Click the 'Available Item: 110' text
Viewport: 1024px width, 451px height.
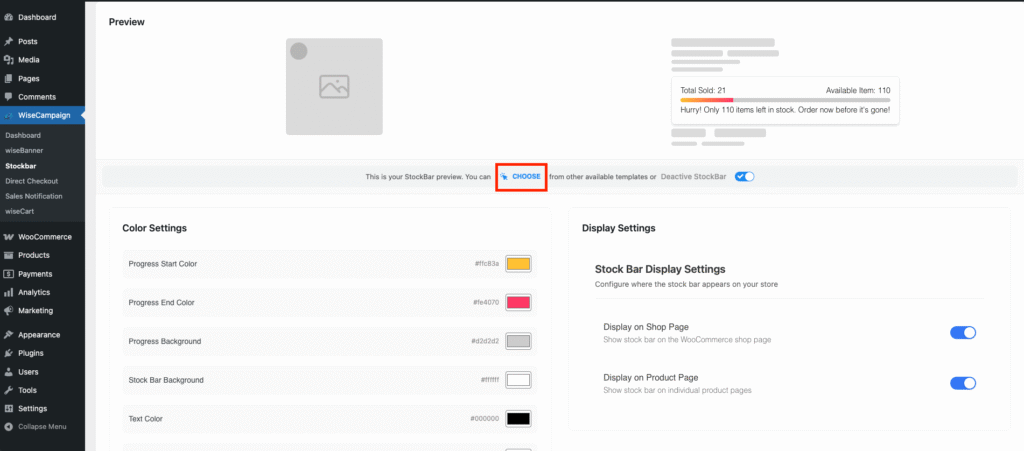pos(858,90)
